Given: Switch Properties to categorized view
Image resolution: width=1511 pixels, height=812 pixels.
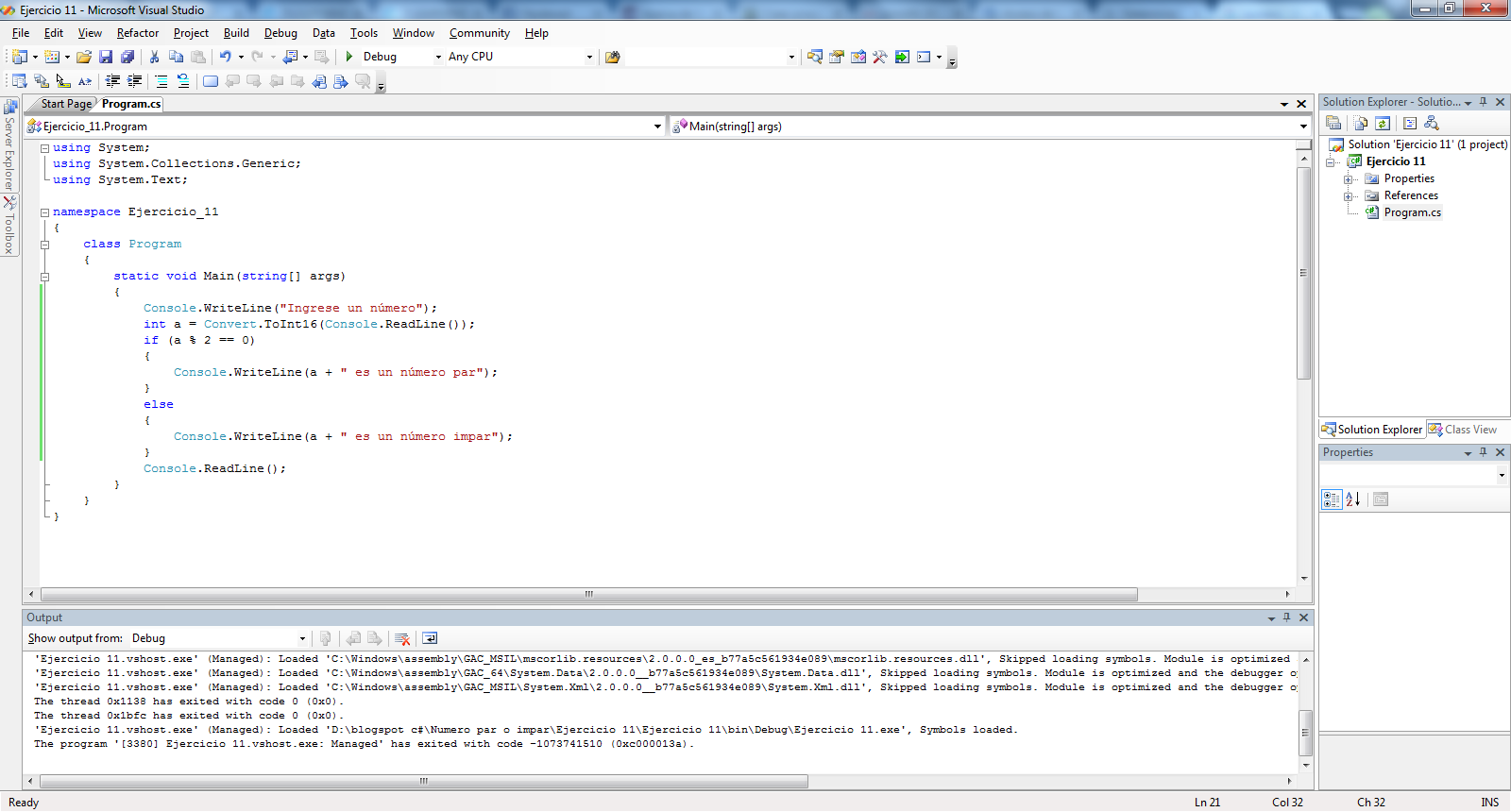Looking at the screenshot, I should coord(1332,499).
